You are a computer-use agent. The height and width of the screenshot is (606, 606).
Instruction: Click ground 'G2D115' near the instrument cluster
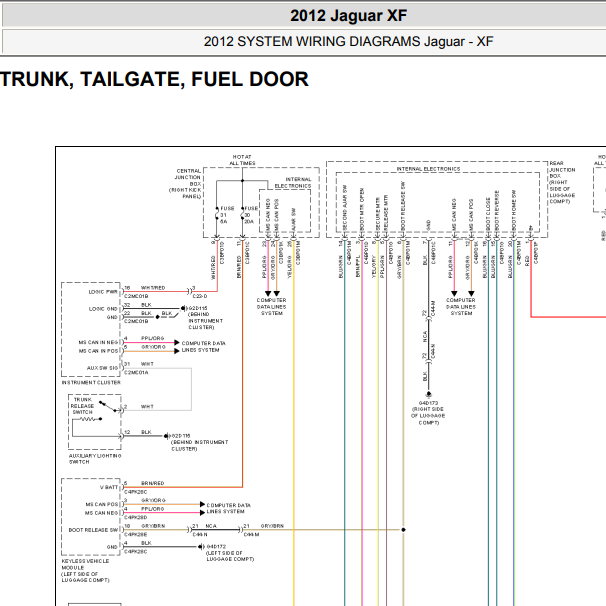(197, 308)
